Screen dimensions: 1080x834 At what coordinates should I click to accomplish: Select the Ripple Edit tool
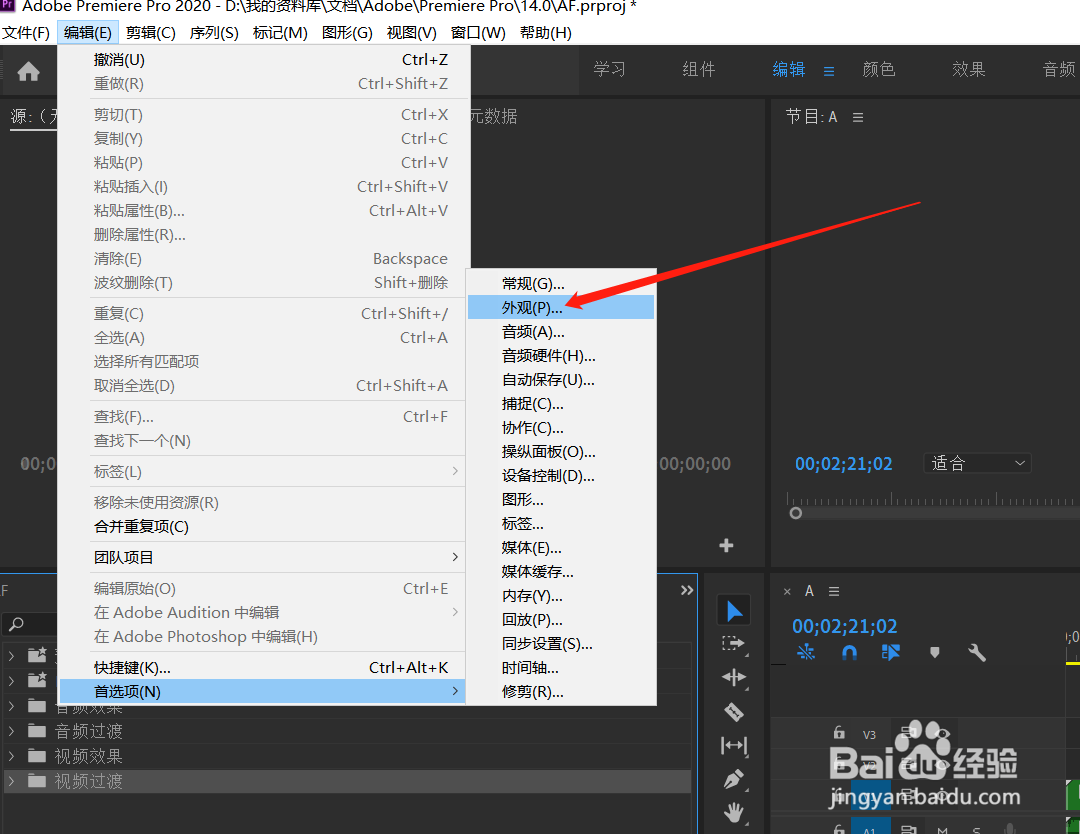734,678
